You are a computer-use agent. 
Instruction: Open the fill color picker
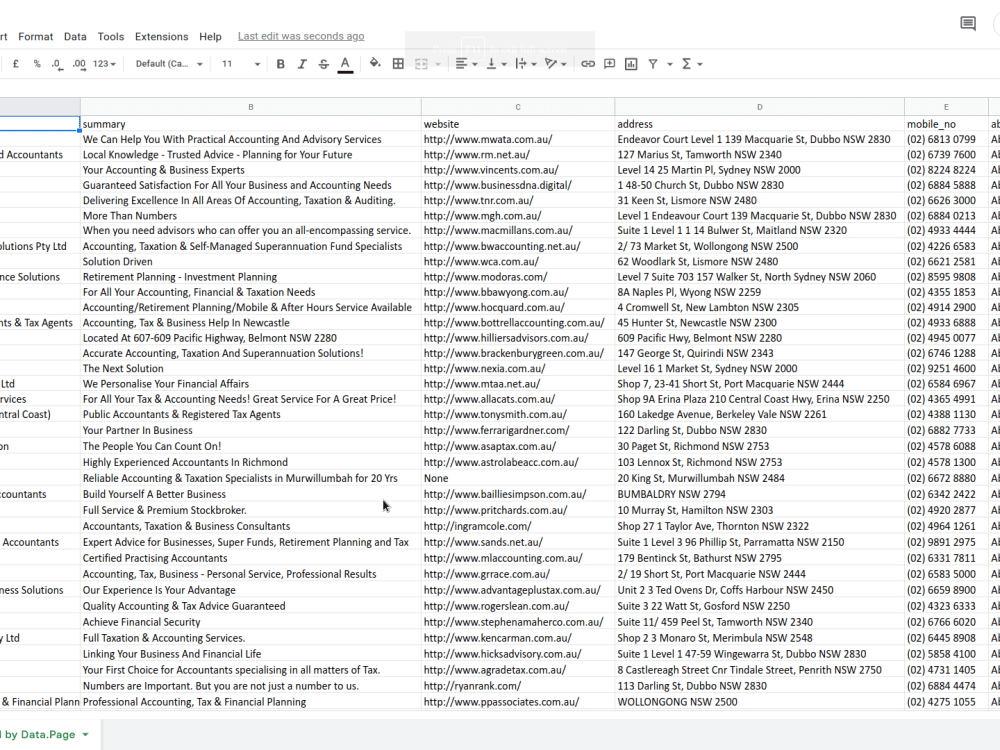point(375,63)
